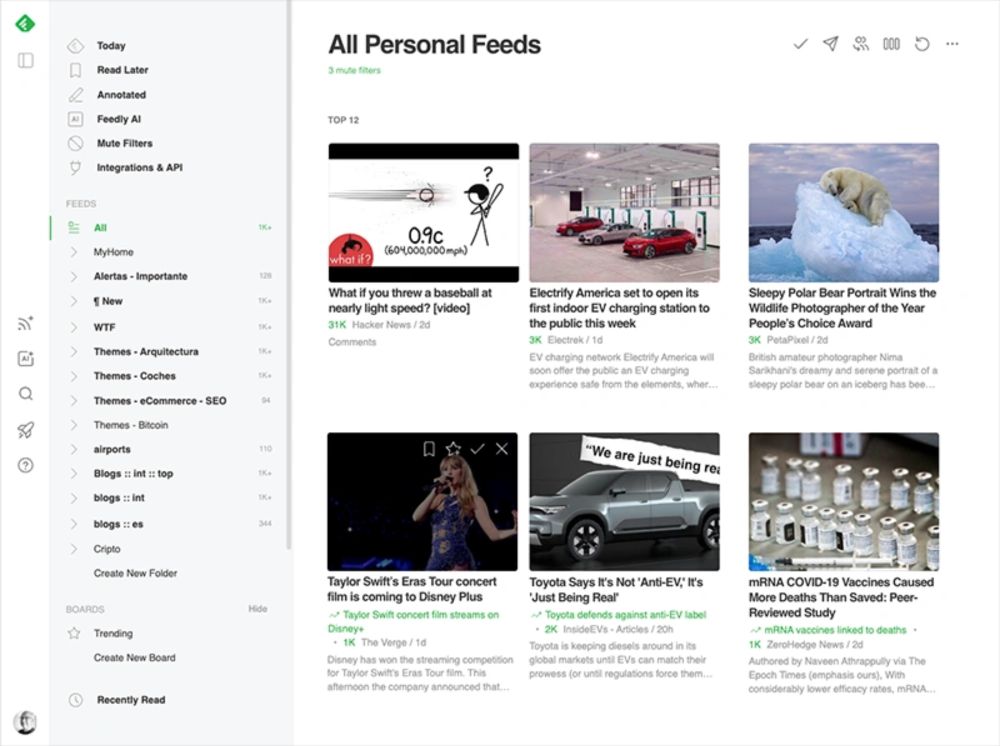Click Create New Board
The width and height of the screenshot is (1000, 746).
pyautogui.click(x=135, y=657)
